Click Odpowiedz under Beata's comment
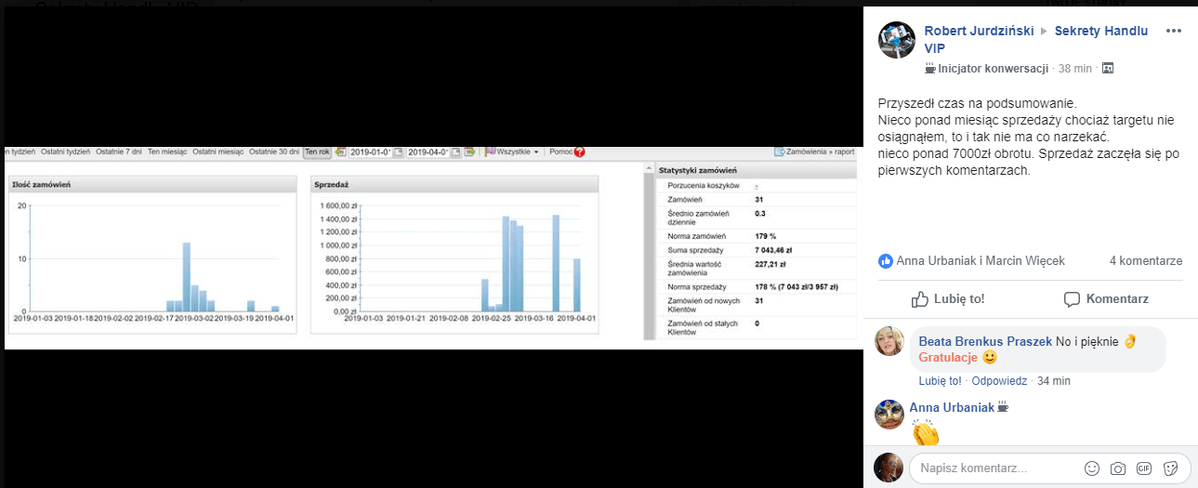Screen dimensions: 1198x488 coord(999,381)
